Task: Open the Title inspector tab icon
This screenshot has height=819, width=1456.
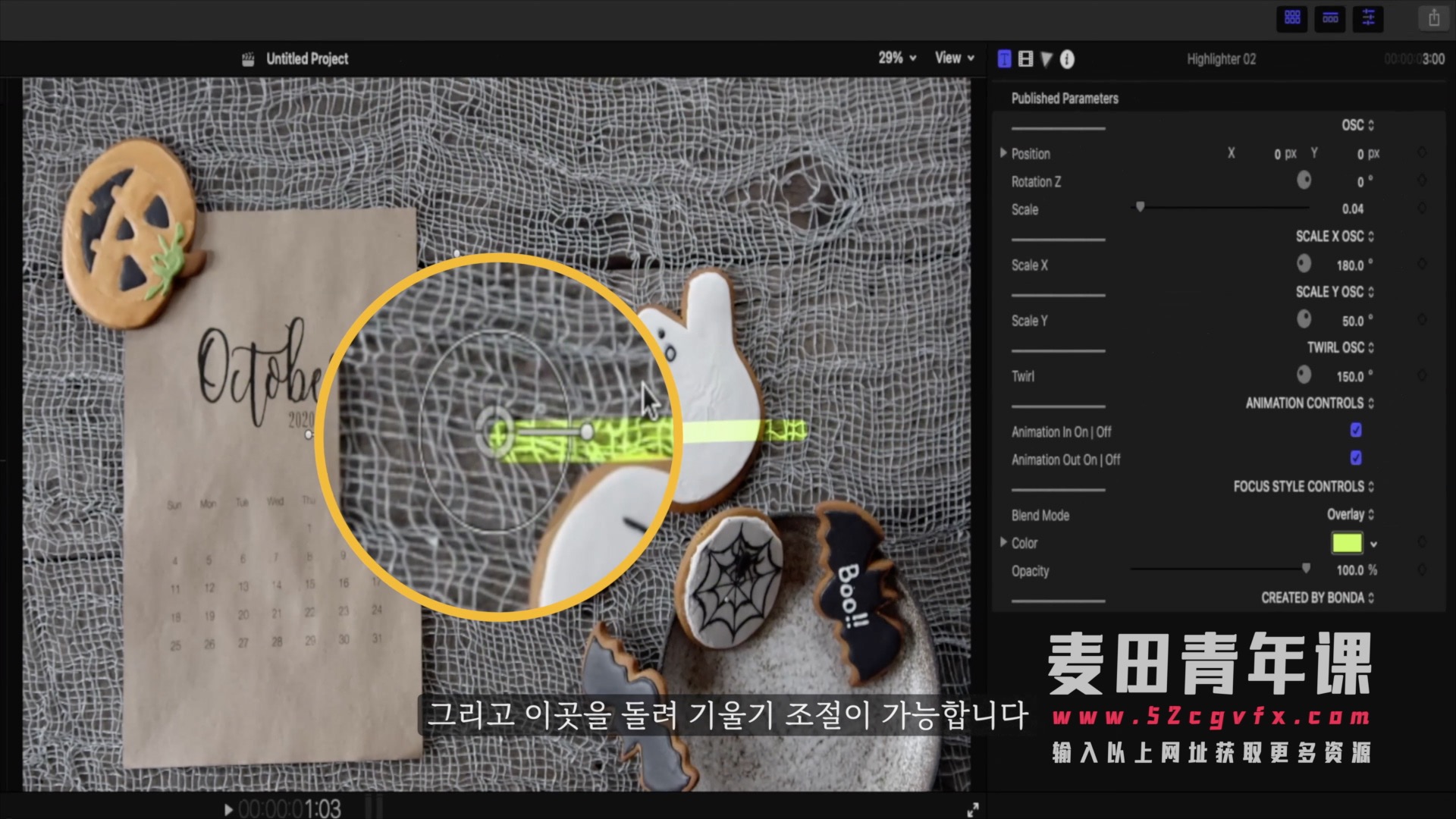Action: pos(1004,59)
